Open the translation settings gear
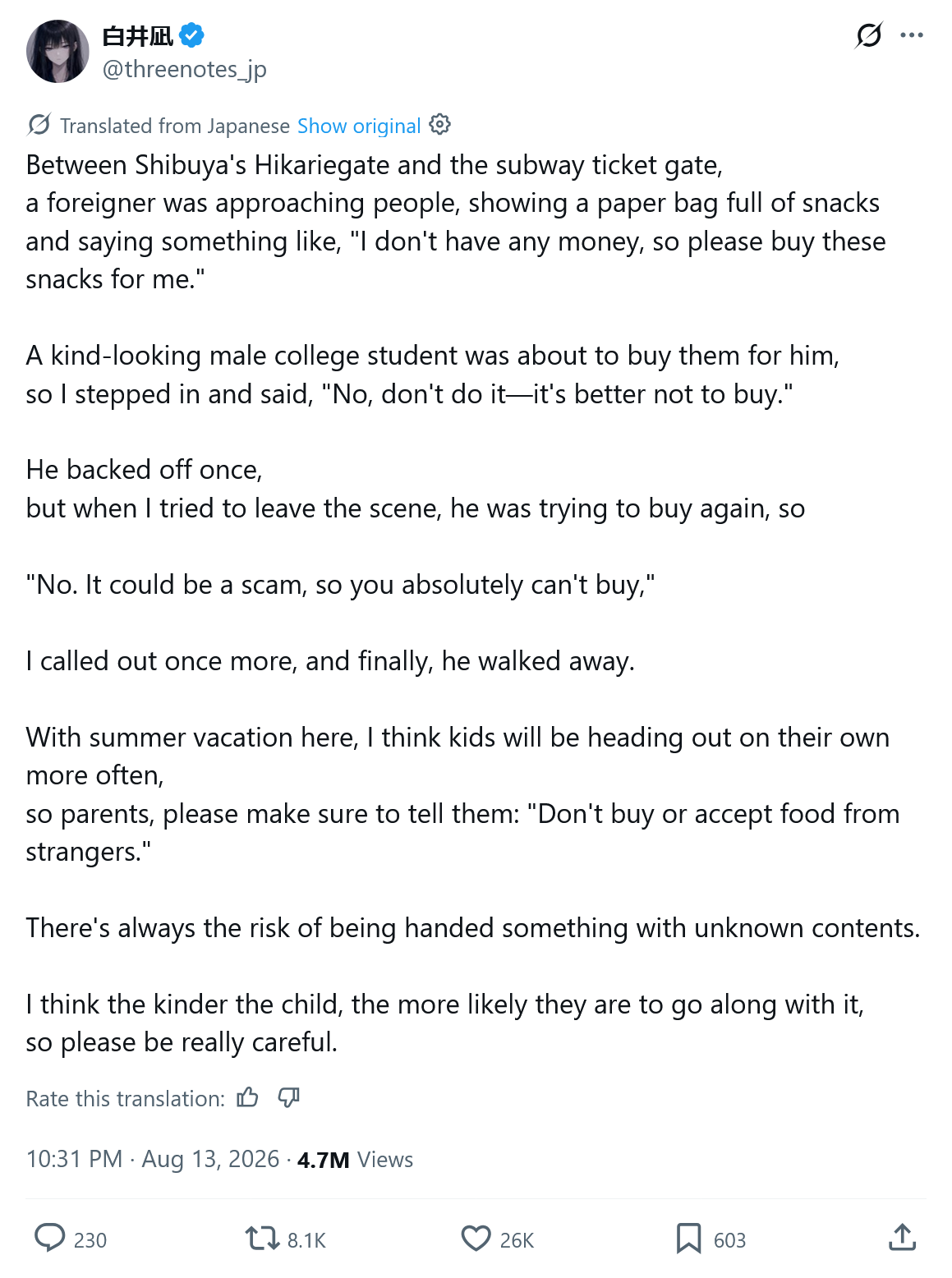 (440, 124)
